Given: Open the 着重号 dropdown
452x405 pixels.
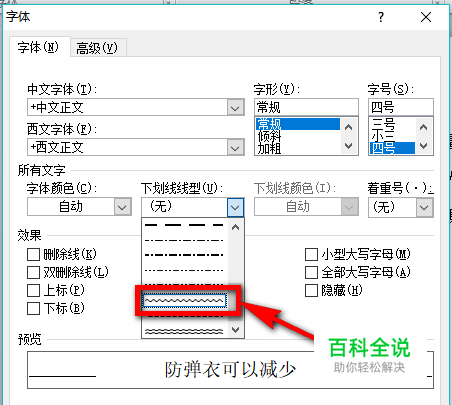Looking at the screenshot, I should [x=424, y=208].
